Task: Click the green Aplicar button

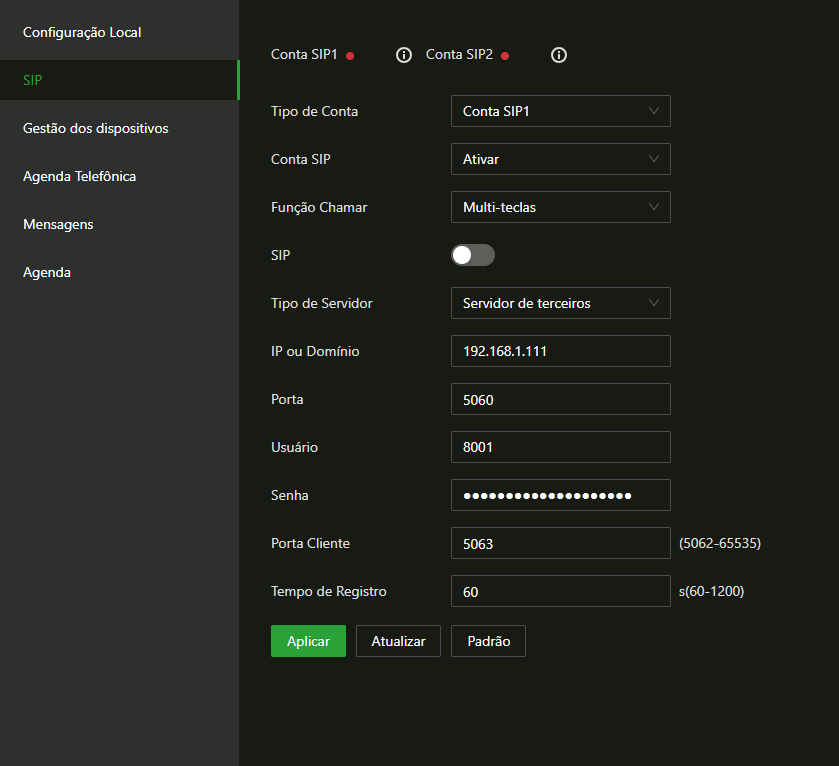Action: (x=308, y=641)
